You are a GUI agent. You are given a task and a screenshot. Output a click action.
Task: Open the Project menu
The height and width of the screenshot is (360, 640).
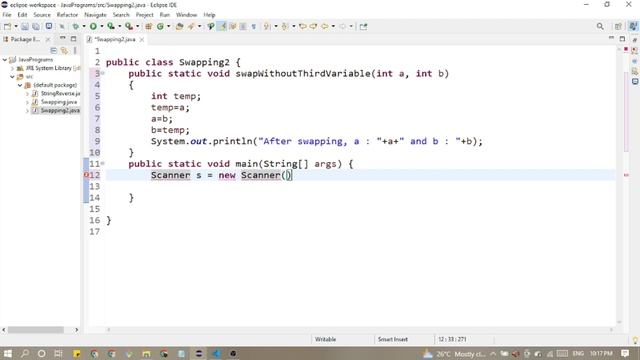pos(144,15)
